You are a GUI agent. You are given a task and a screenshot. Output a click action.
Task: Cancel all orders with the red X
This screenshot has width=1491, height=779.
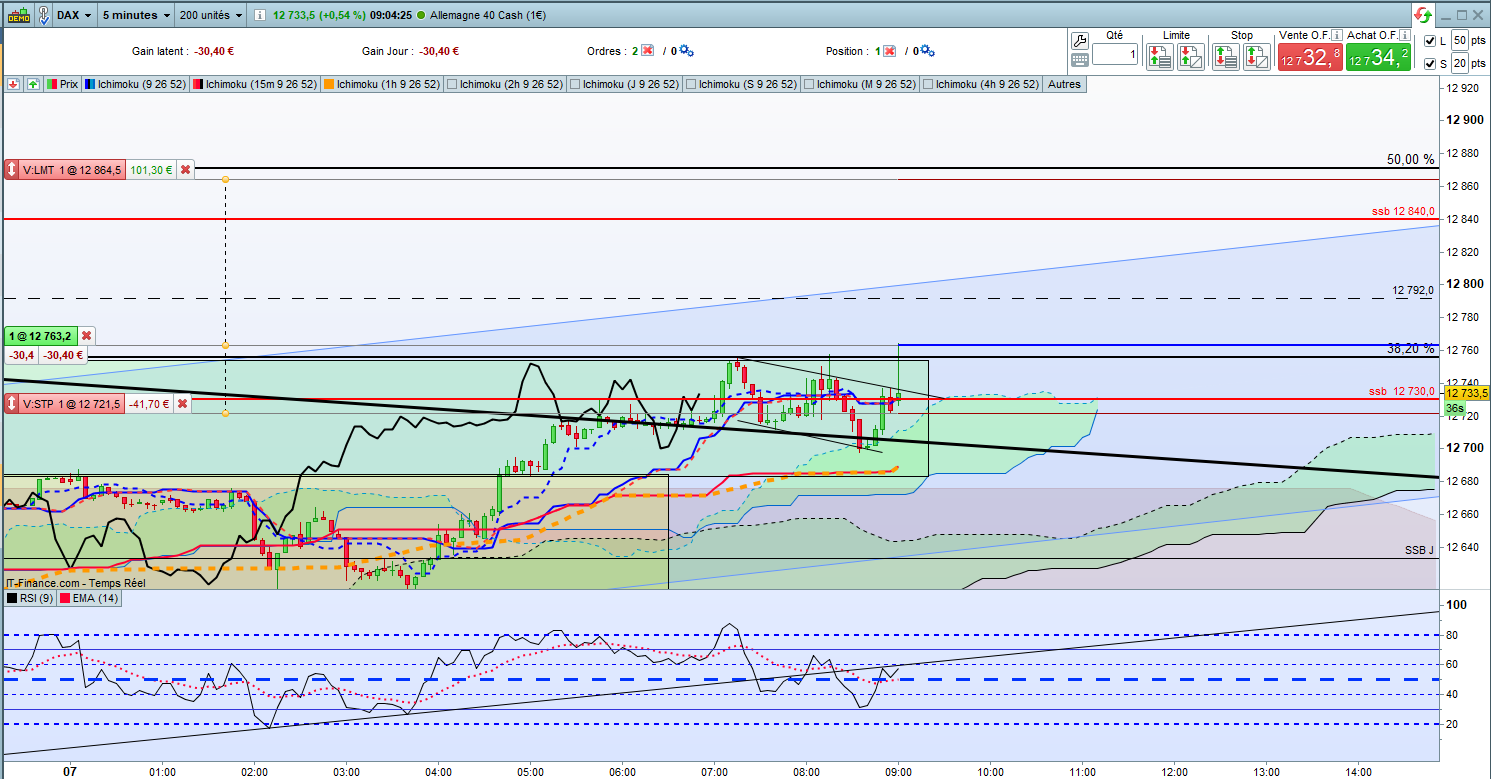click(x=647, y=51)
